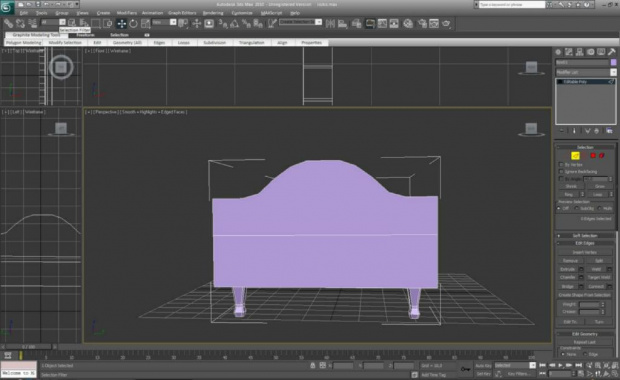Open the Selected key mode dropdown
This screenshot has width=620, height=380.
pyautogui.click(x=515, y=365)
